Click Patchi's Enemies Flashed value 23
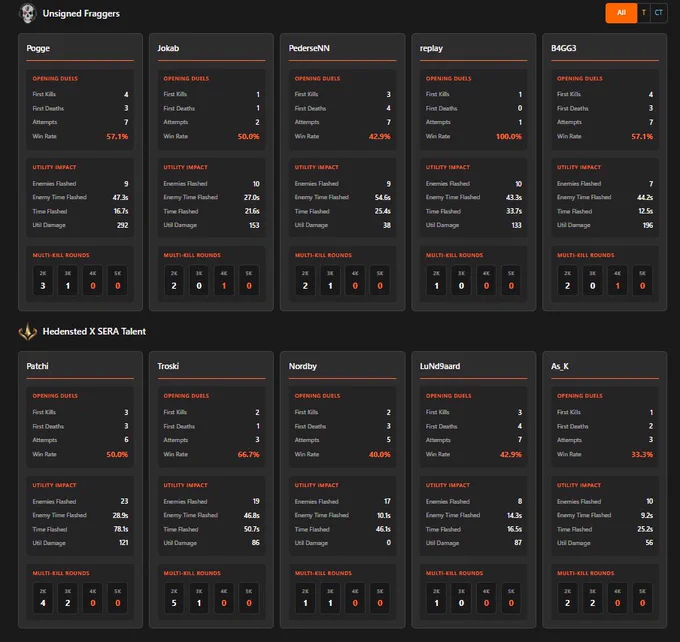 [124, 501]
